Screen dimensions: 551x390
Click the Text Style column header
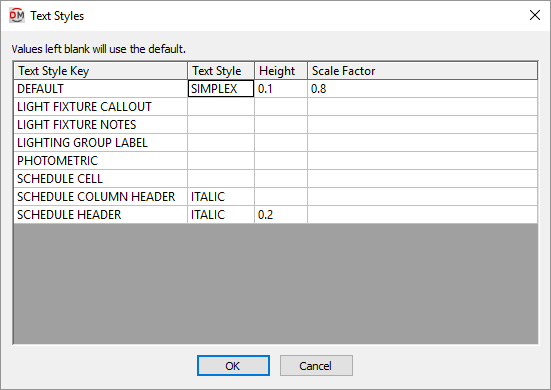(221, 71)
